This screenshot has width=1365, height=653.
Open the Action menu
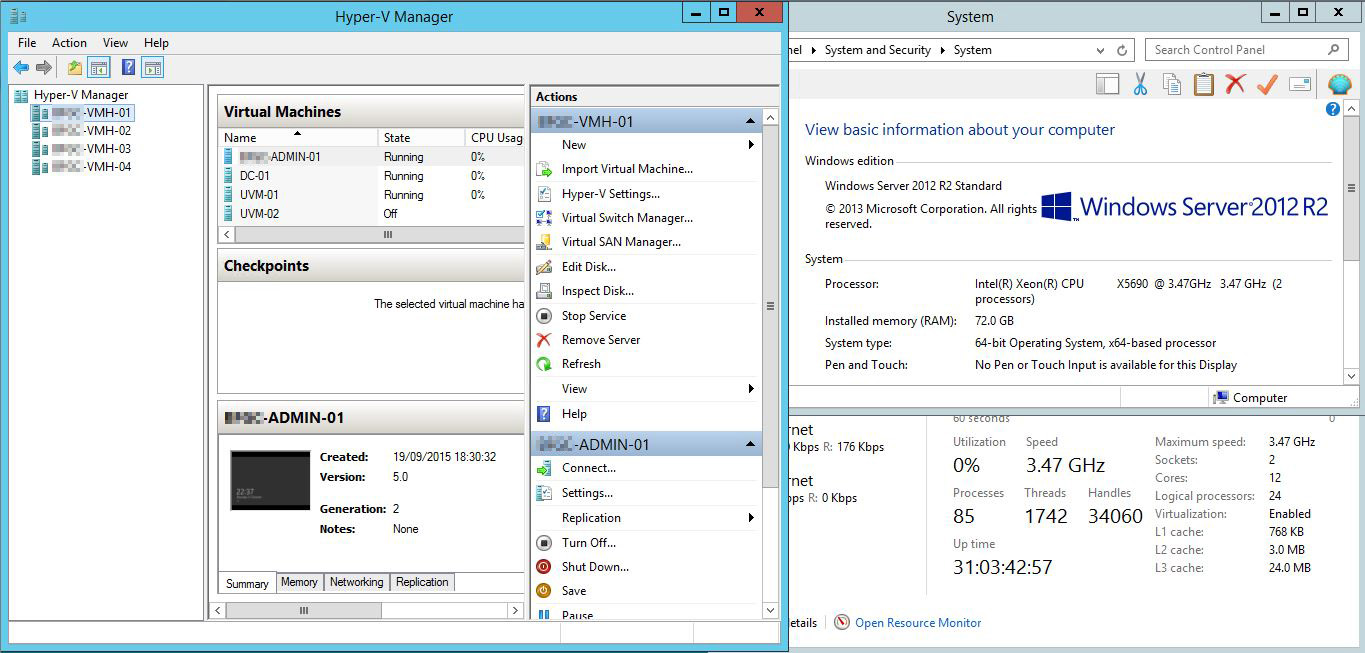(69, 43)
